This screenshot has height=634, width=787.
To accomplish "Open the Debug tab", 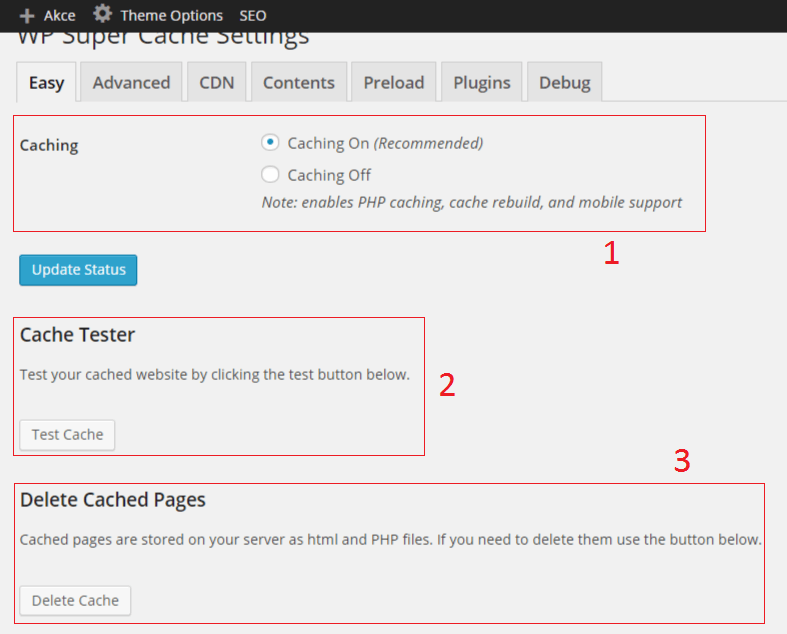I will pos(564,82).
